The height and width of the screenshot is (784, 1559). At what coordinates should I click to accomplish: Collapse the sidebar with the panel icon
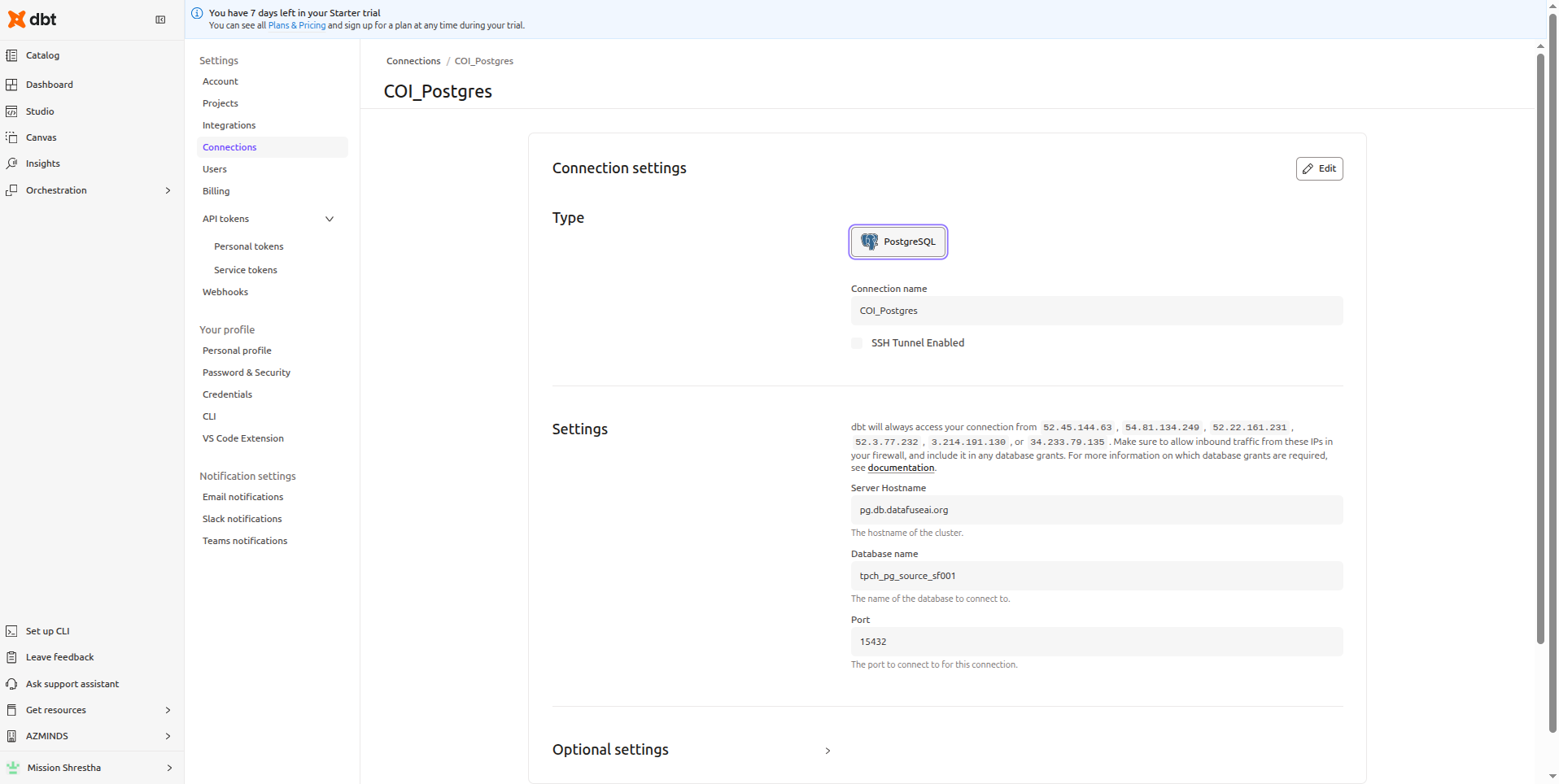(160, 20)
